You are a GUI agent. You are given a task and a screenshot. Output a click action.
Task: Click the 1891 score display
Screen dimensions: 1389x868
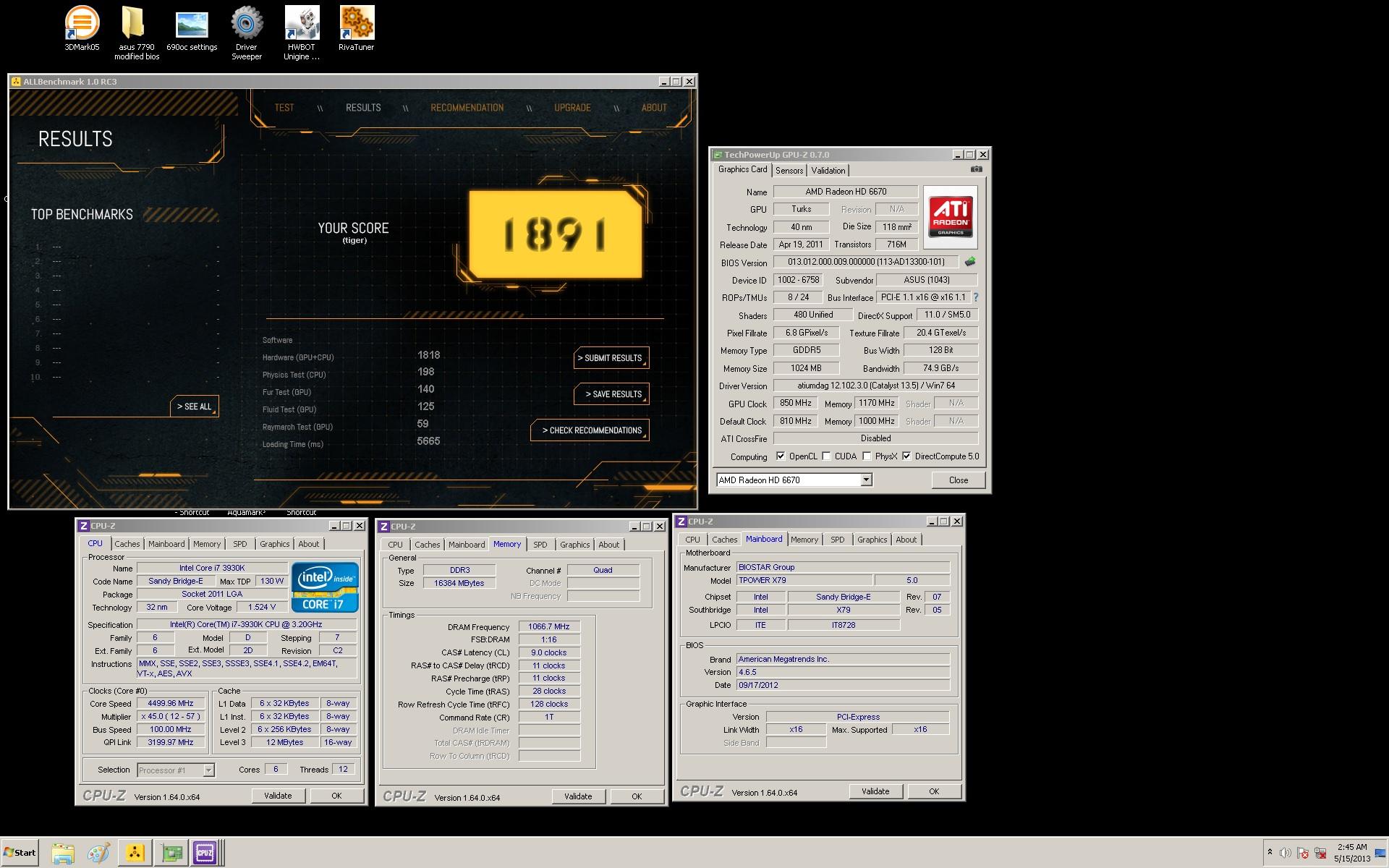coord(555,234)
